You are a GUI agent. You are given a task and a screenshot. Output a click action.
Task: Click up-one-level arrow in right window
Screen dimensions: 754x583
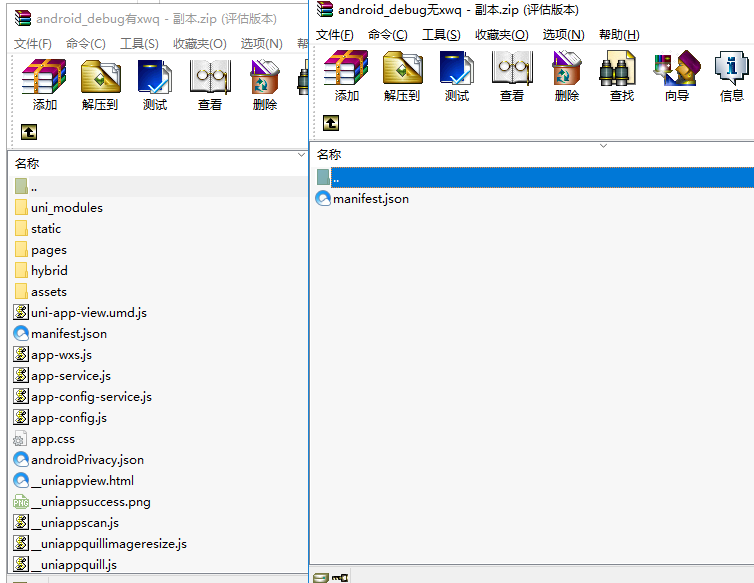[331, 123]
